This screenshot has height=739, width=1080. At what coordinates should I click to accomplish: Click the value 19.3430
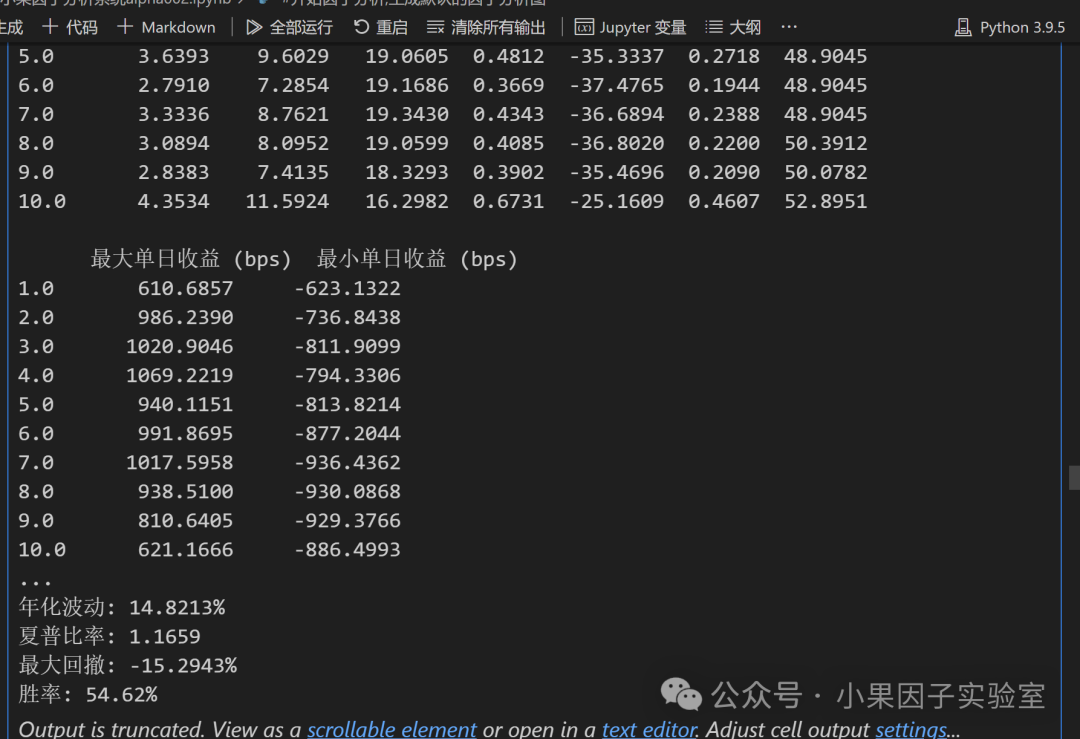[x=406, y=114]
